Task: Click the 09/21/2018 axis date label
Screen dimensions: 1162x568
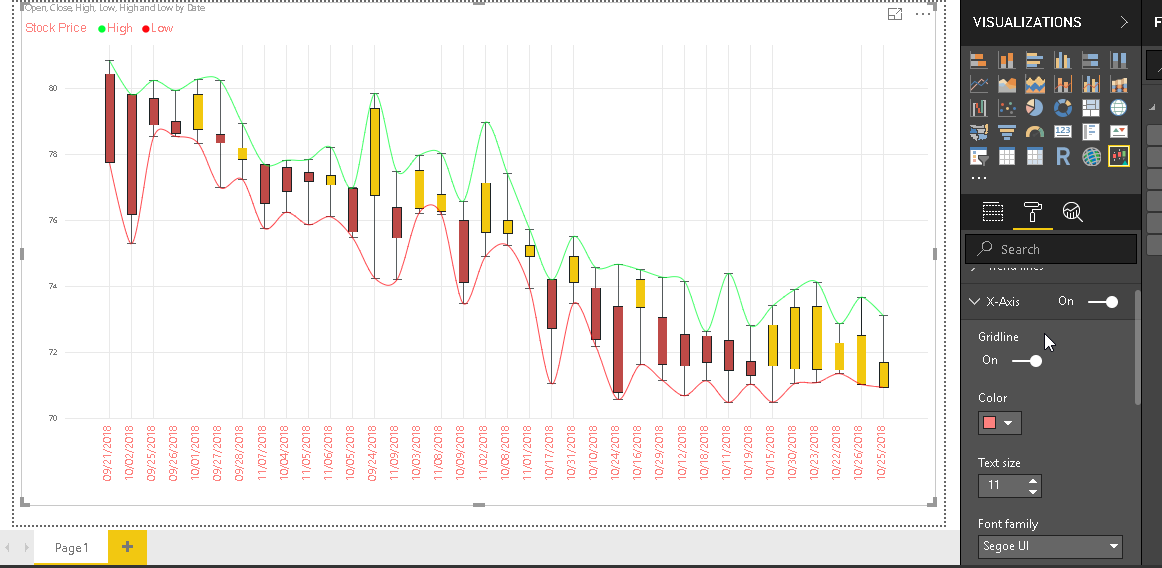Action: pyautogui.click(x=109, y=453)
